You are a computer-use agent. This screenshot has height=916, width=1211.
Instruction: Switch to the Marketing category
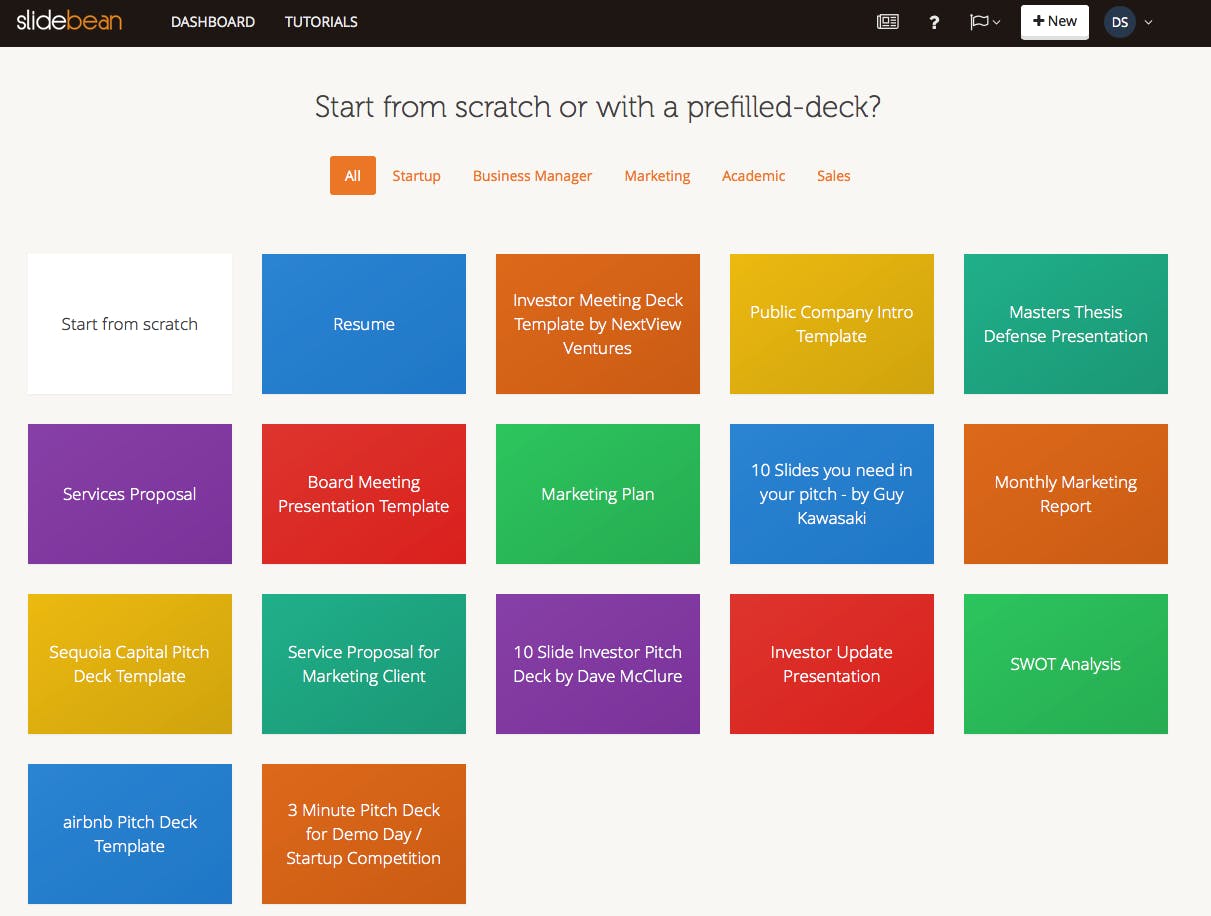point(657,176)
